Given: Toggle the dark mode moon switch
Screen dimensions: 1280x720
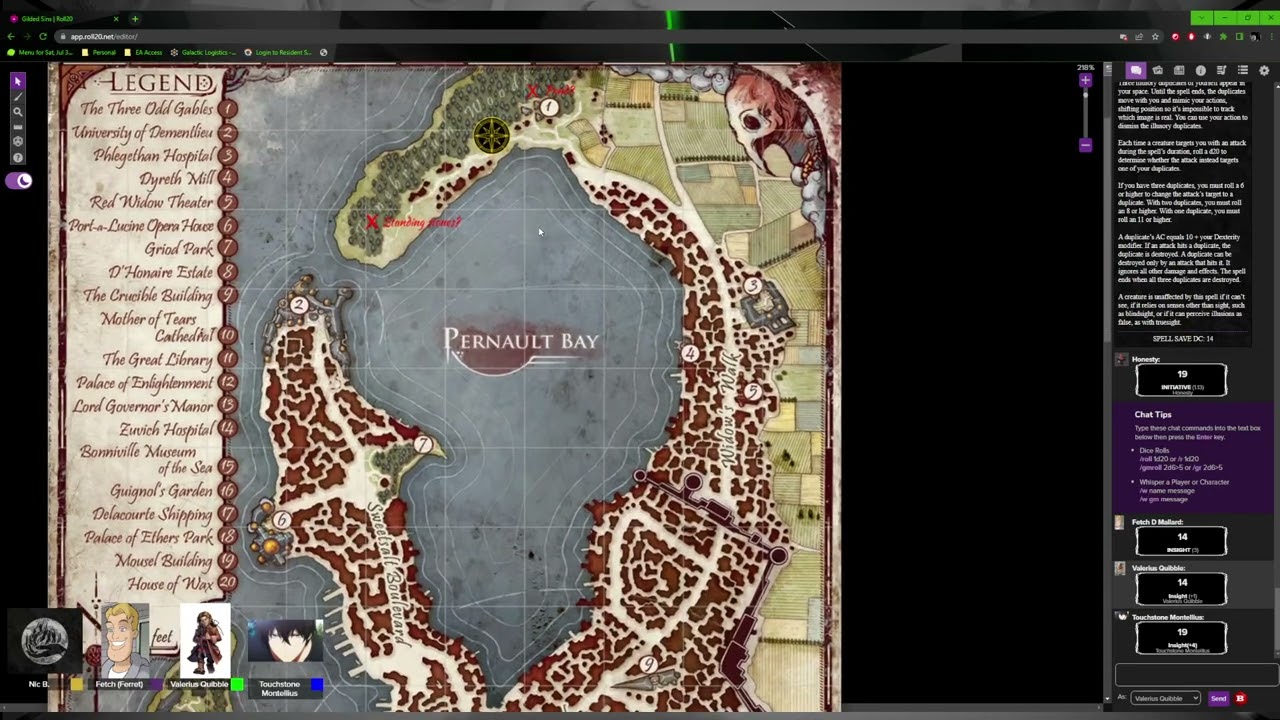Looking at the screenshot, I should (x=19, y=181).
